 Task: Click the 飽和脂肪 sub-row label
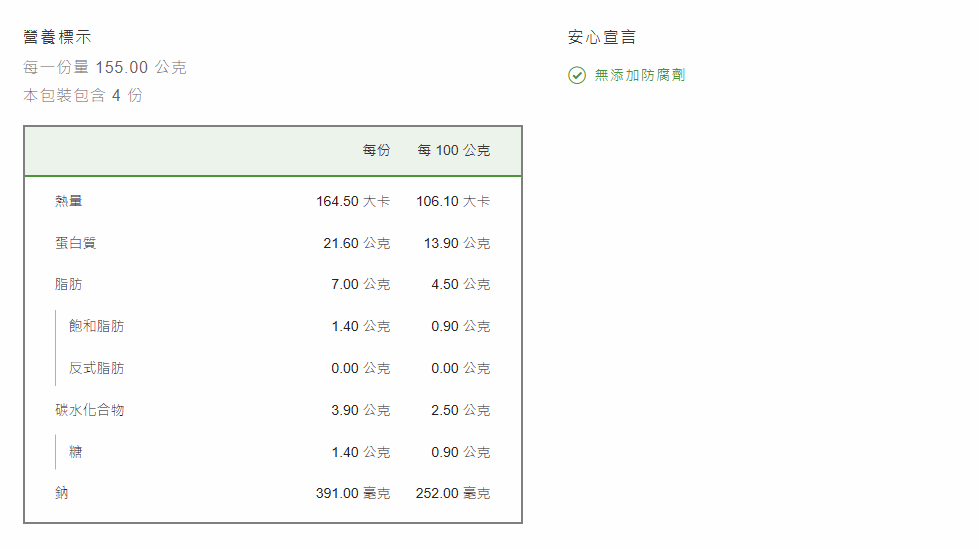pyautogui.click(x=96, y=327)
